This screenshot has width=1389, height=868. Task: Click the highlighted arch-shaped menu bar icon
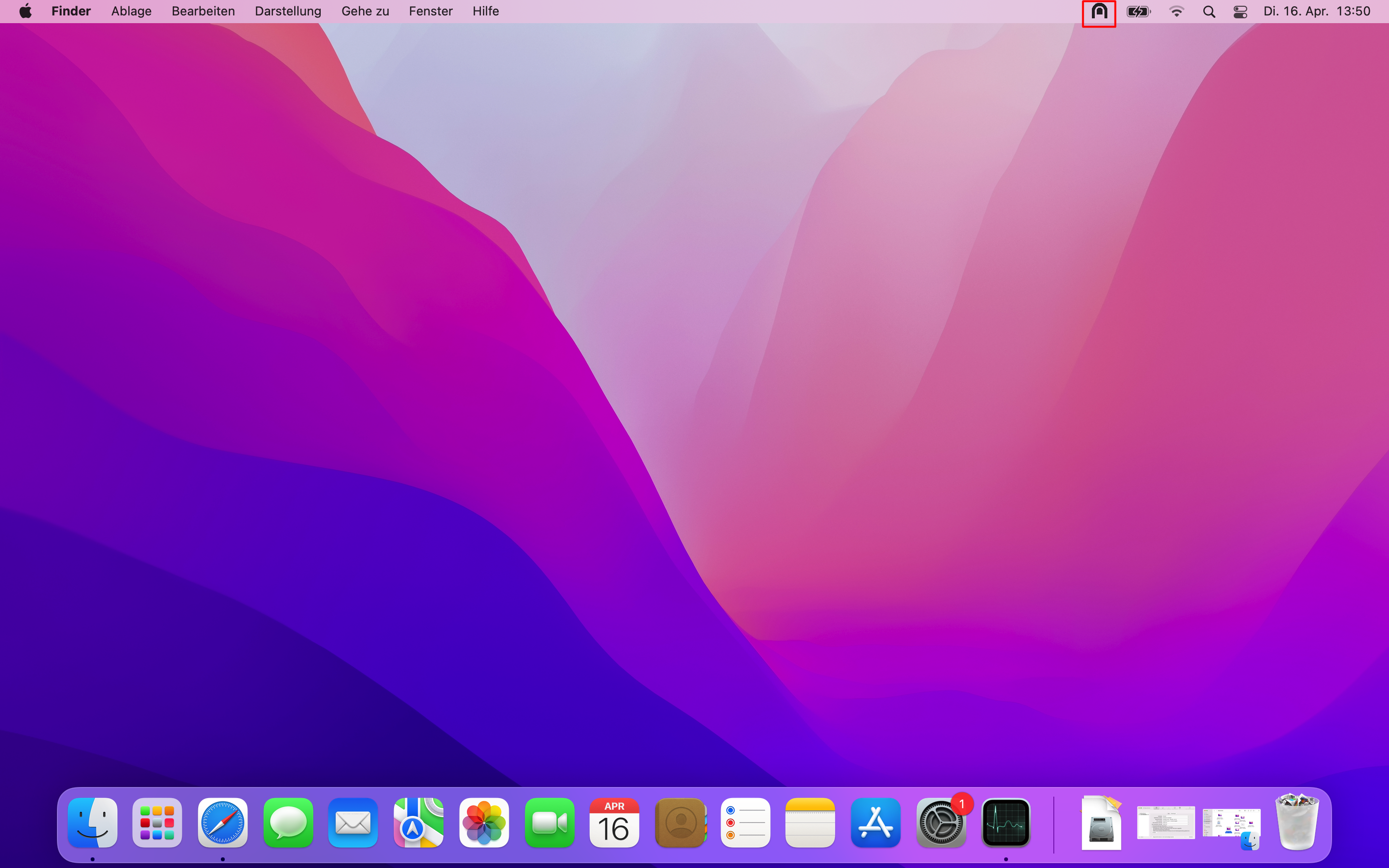click(x=1099, y=12)
